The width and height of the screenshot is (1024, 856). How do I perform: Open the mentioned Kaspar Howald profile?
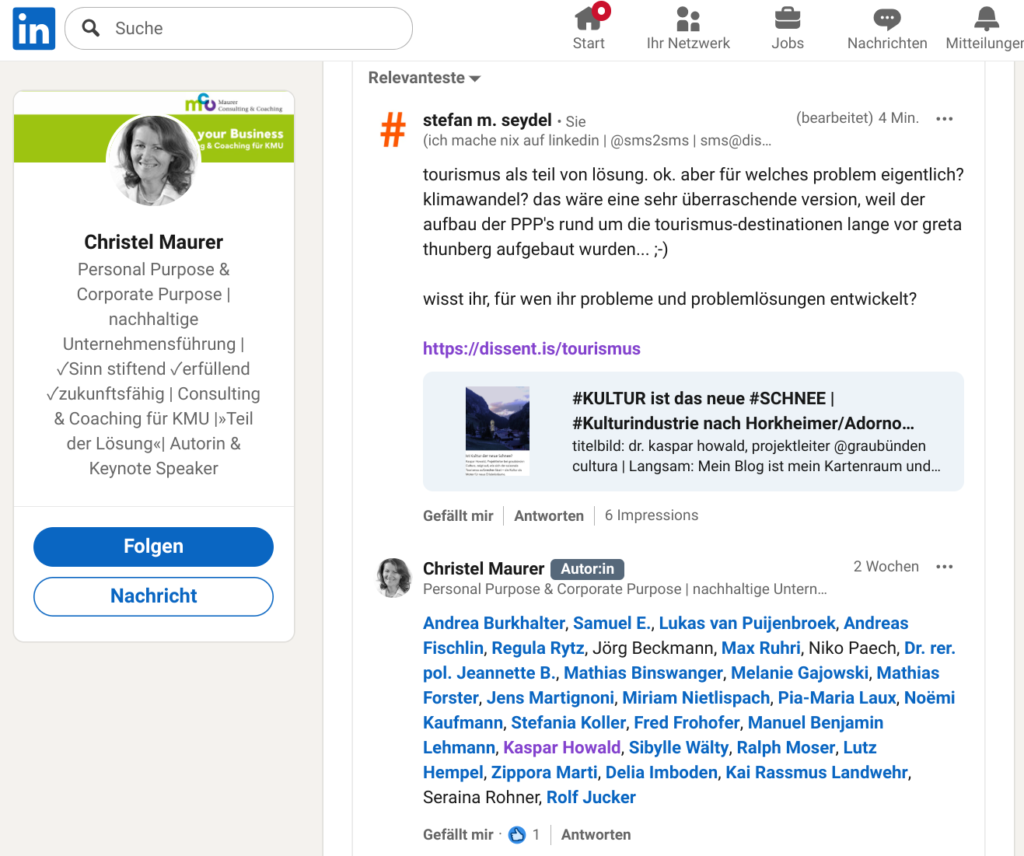561,748
